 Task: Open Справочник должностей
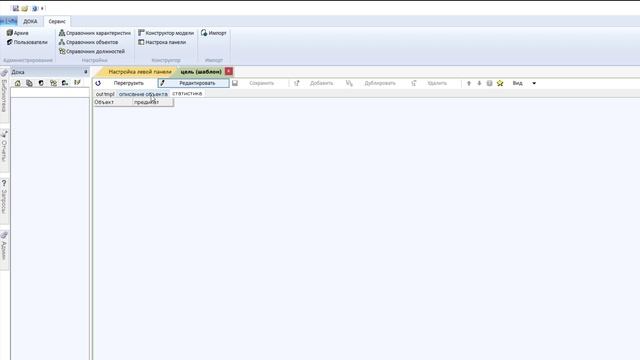point(92,51)
